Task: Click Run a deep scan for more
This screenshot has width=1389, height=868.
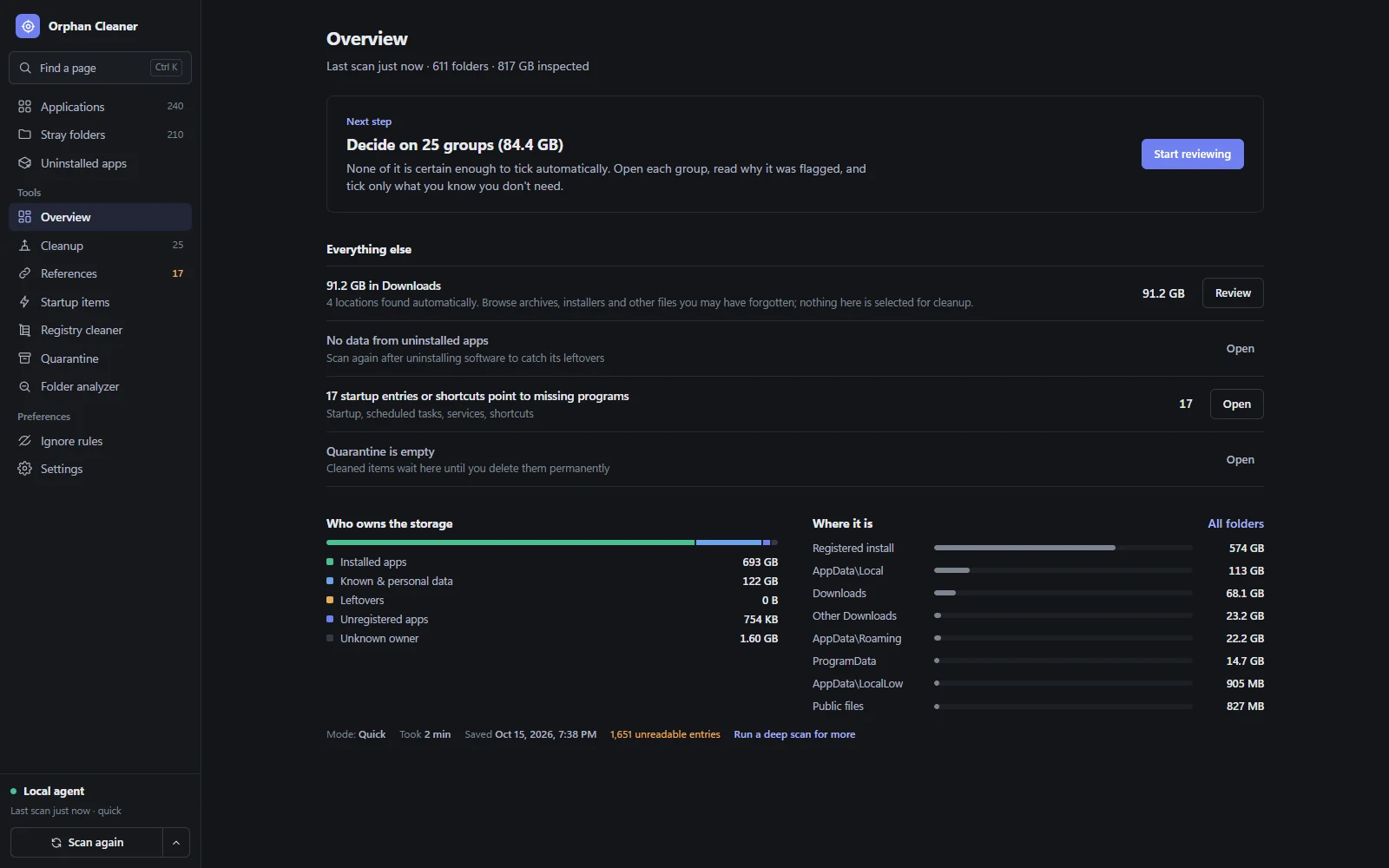Action: pyautogui.click(x=794, y=734)
